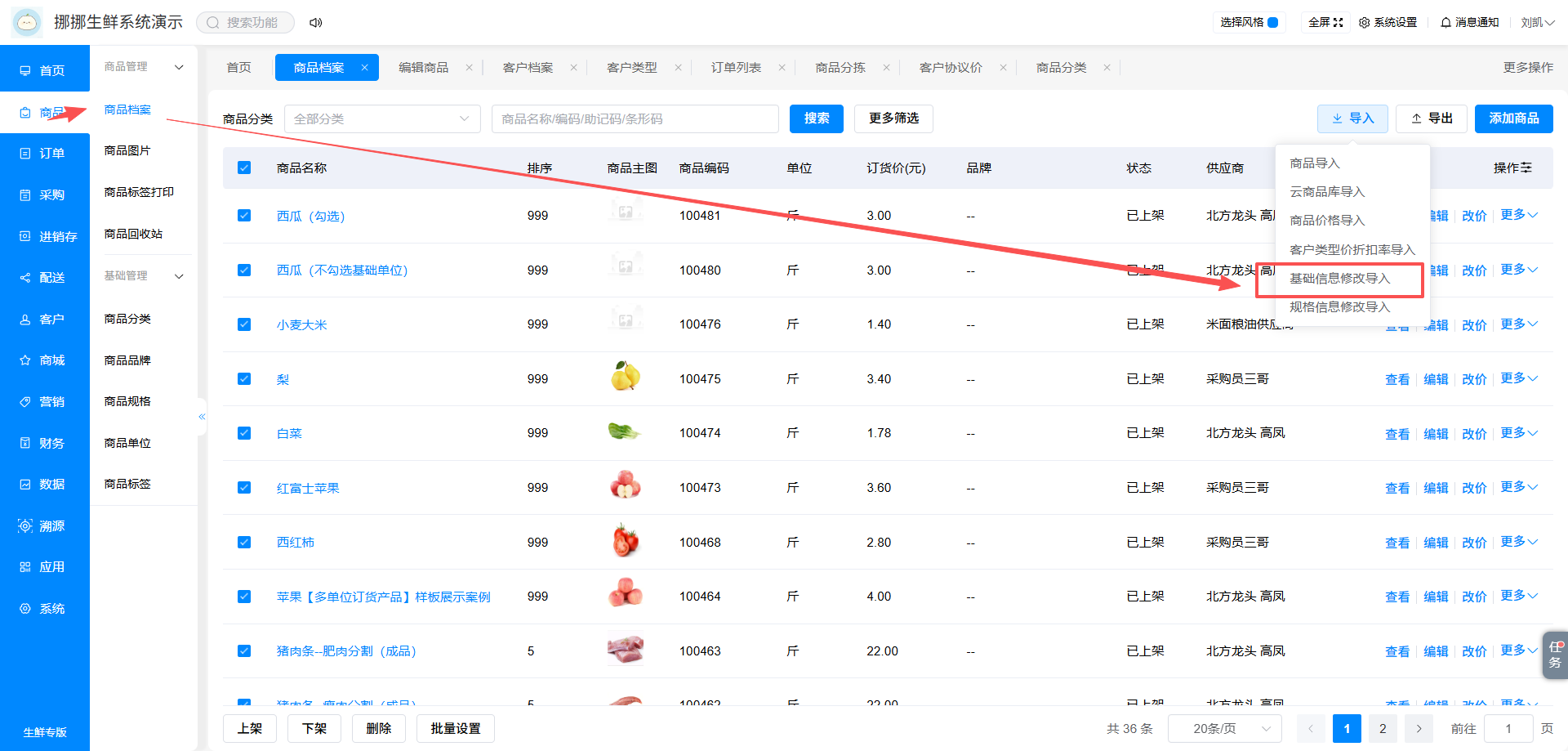Click the blue 搜索 button
The image size is (1568, 751).
(817, 118)
